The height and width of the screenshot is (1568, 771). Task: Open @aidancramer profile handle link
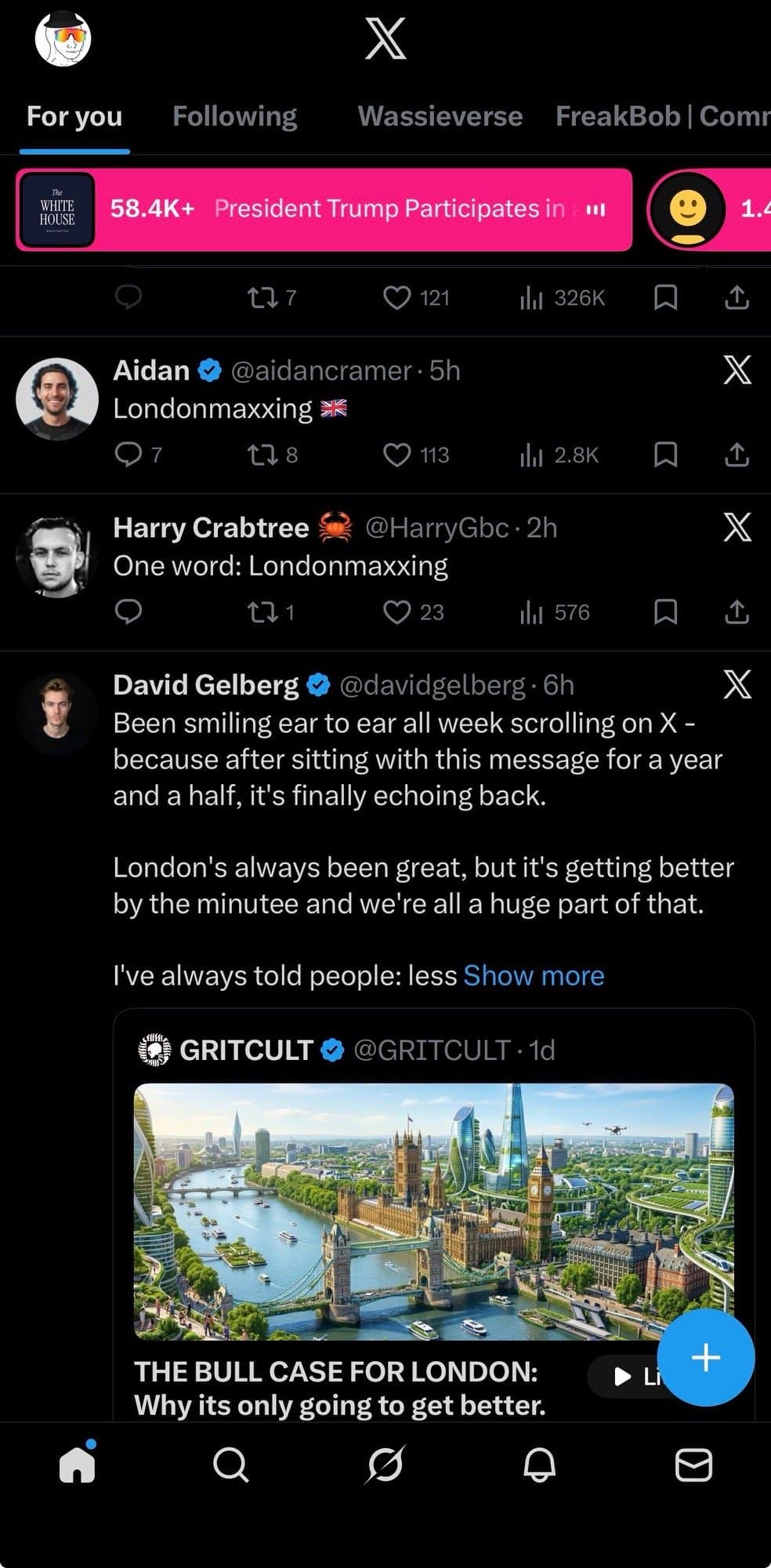(x=321, y=370)
